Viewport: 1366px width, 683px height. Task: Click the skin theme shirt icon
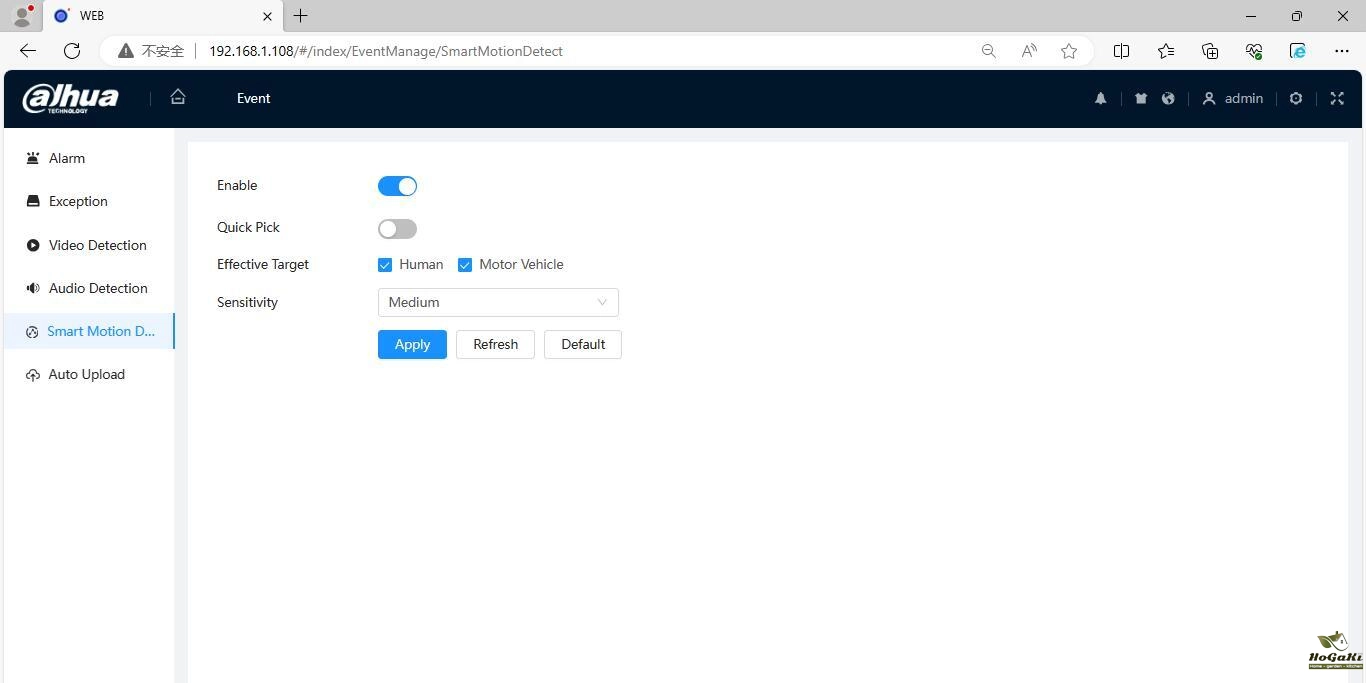click(x=1140, y=98)
